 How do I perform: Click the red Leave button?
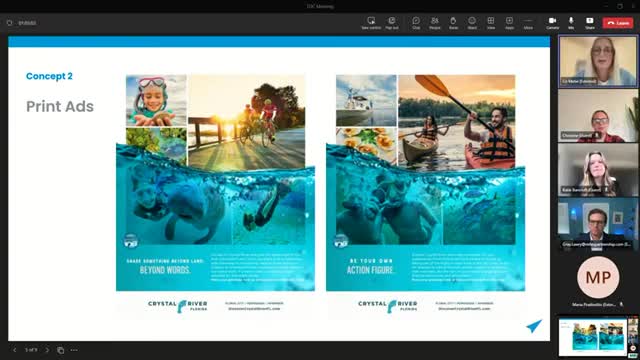tap(618, 23)
